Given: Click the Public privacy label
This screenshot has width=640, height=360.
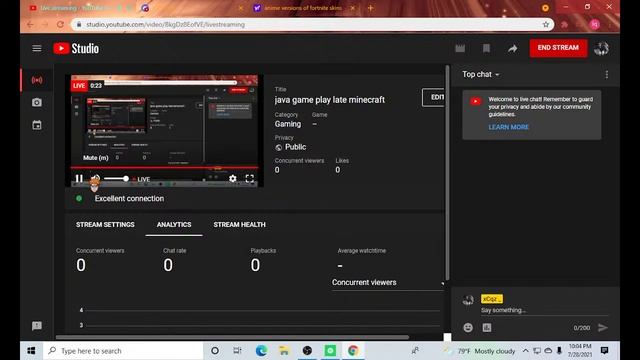Looking at the screenshot, I should (x=296, y=147).
